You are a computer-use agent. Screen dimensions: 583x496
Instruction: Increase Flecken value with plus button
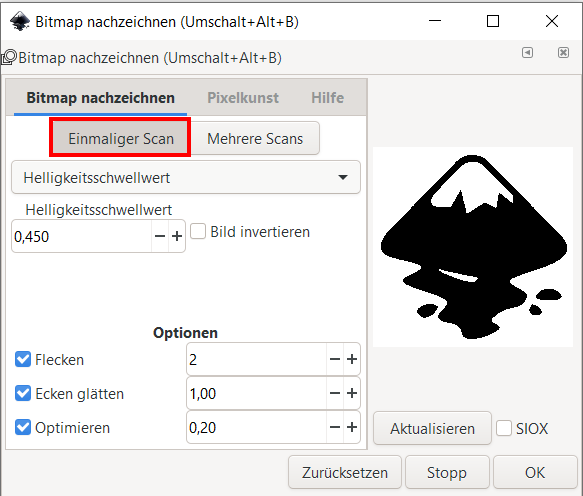pos(352,359)
